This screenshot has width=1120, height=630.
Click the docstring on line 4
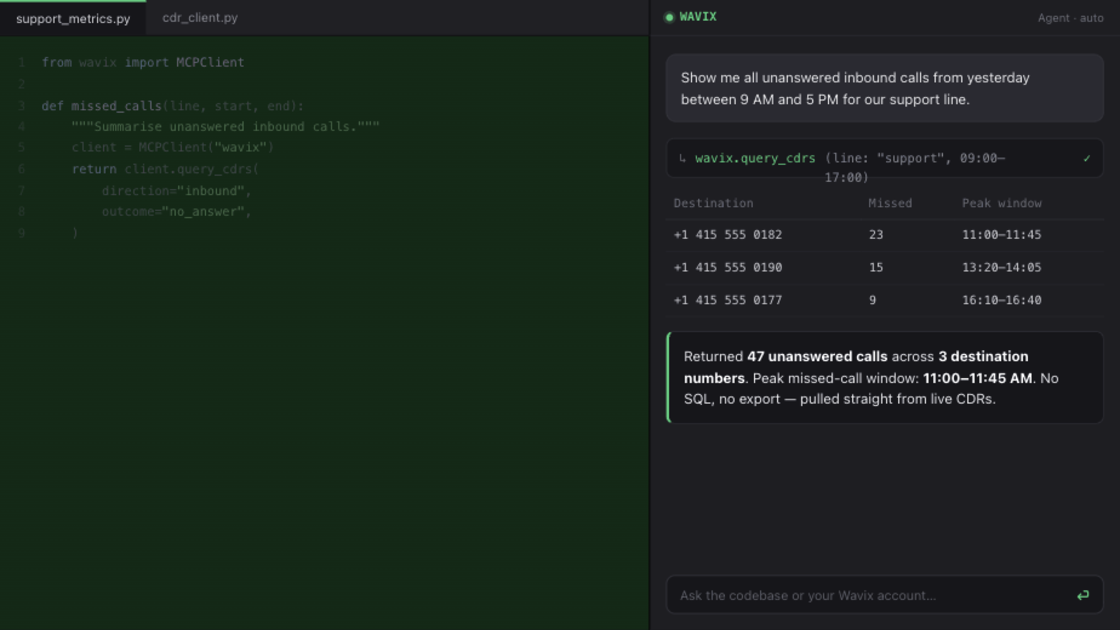coord(225,127)
